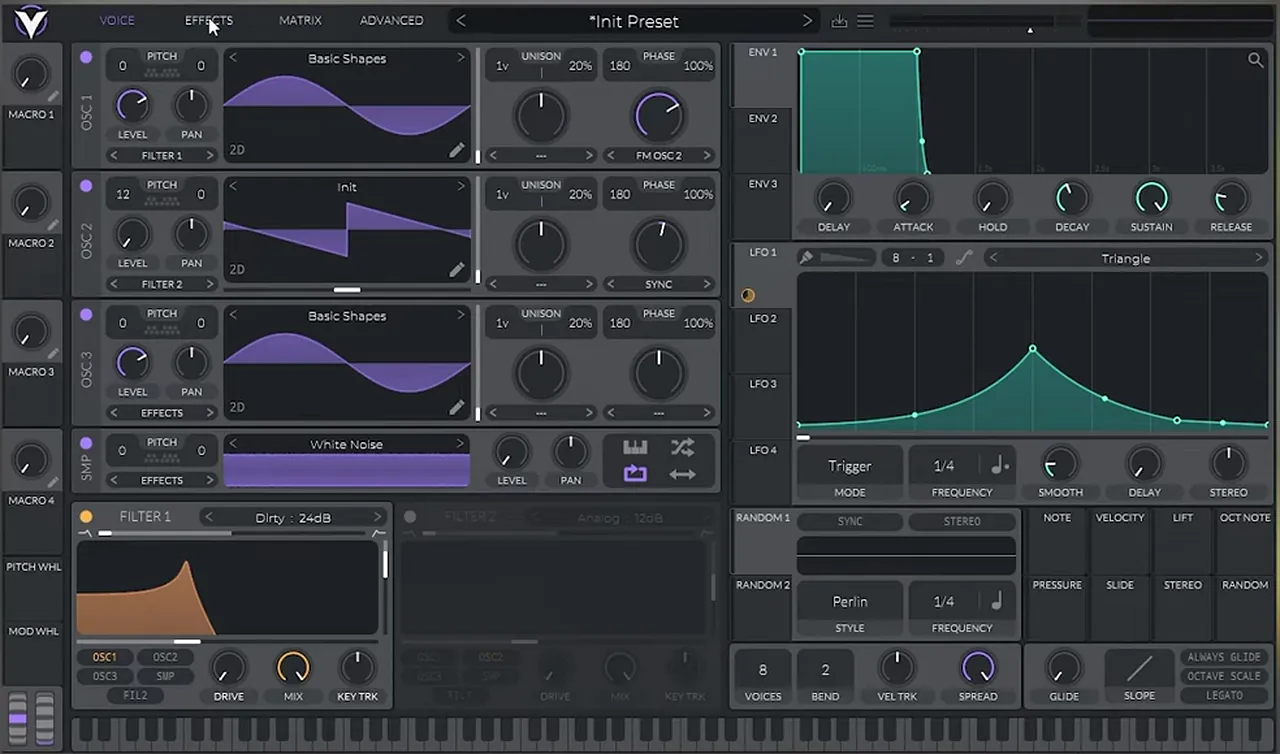Open the hamburger menu next to preset name
1280x754 pixels.
pos(866,21)
